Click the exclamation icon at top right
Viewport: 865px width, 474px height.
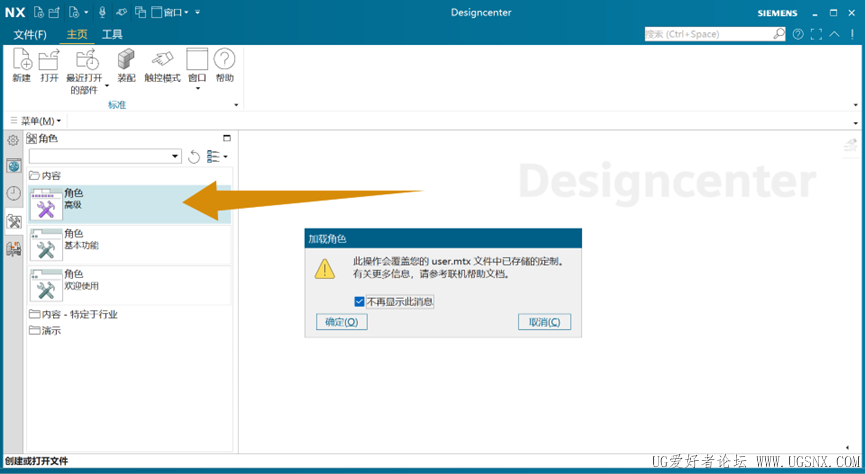(x=852, y=34)
